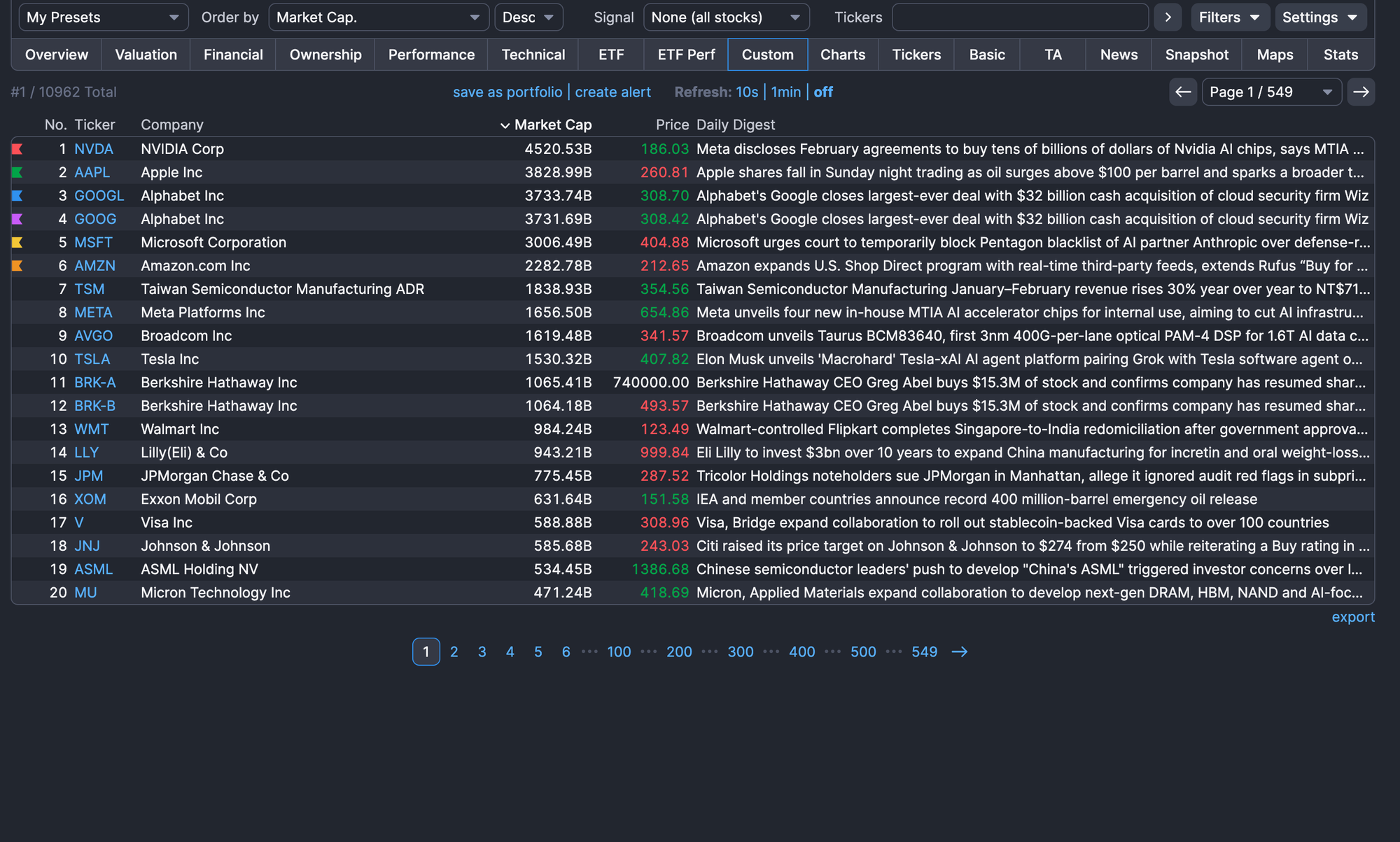Expand the Order by Market Cap. dropdown

coord(378,17)
